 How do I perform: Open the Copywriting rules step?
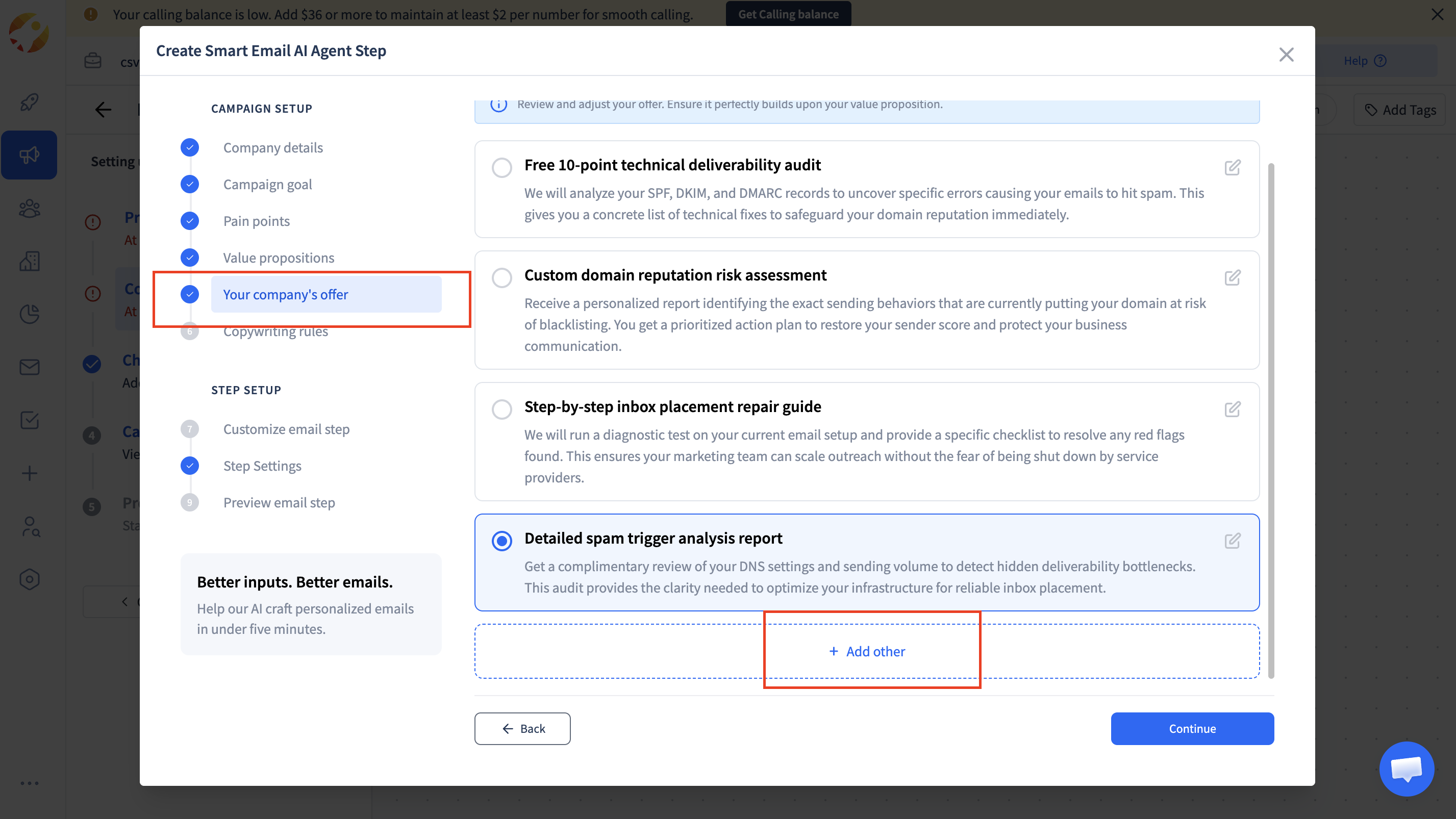tap(275, 332)
